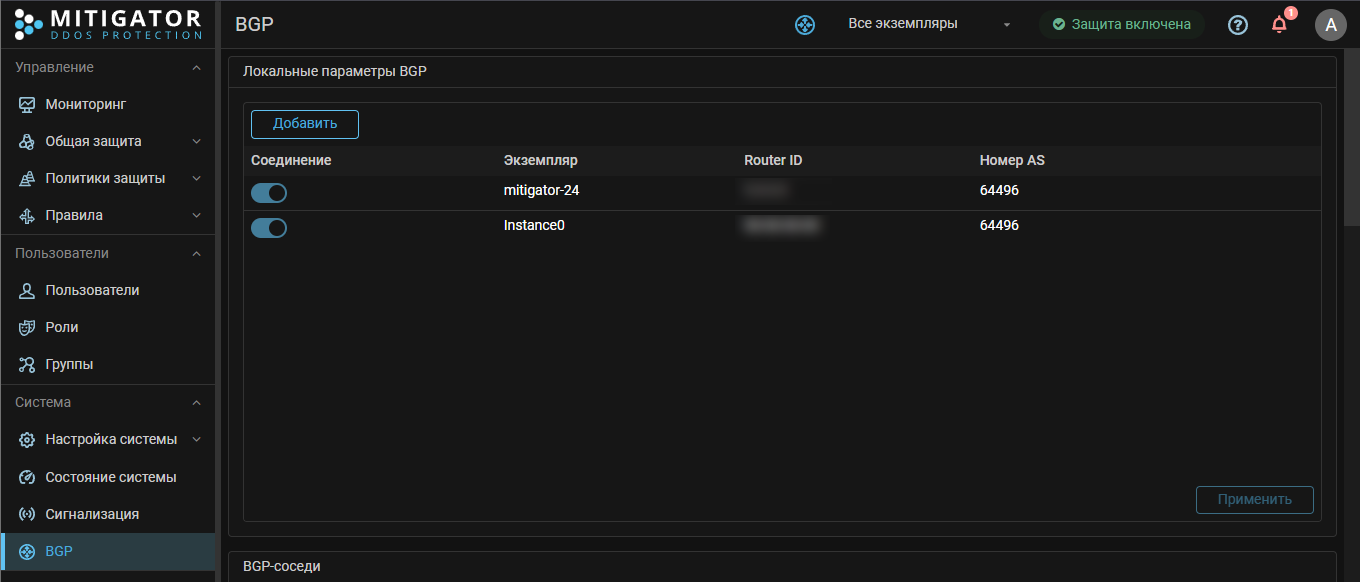This screenshot has height=582, width=1360.
Task: Open the 'Все экземпляры' instance dropdown
Action: click(928, 24)
